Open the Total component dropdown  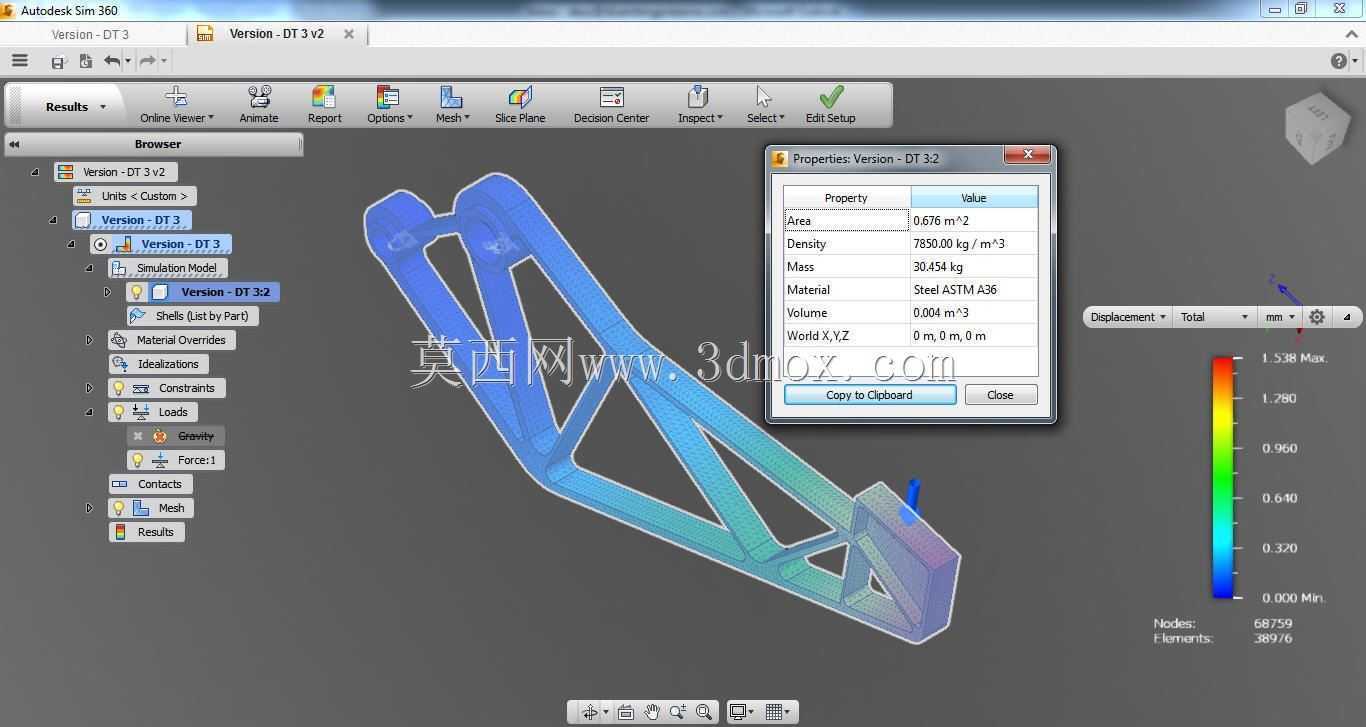coord(1214,317)
